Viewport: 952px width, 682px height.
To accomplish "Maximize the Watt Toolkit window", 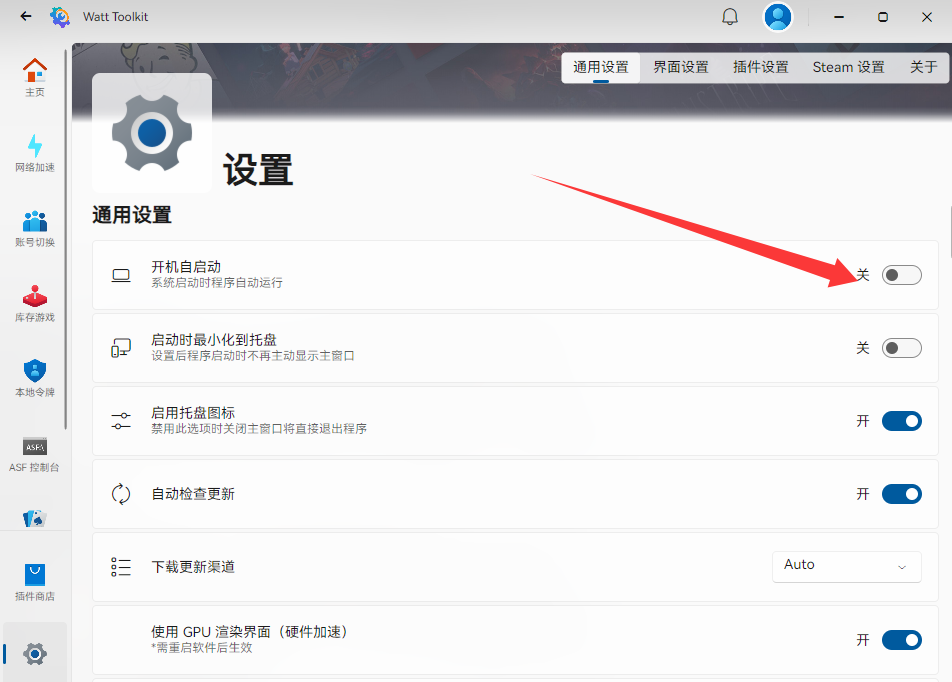I will point(883,17).
